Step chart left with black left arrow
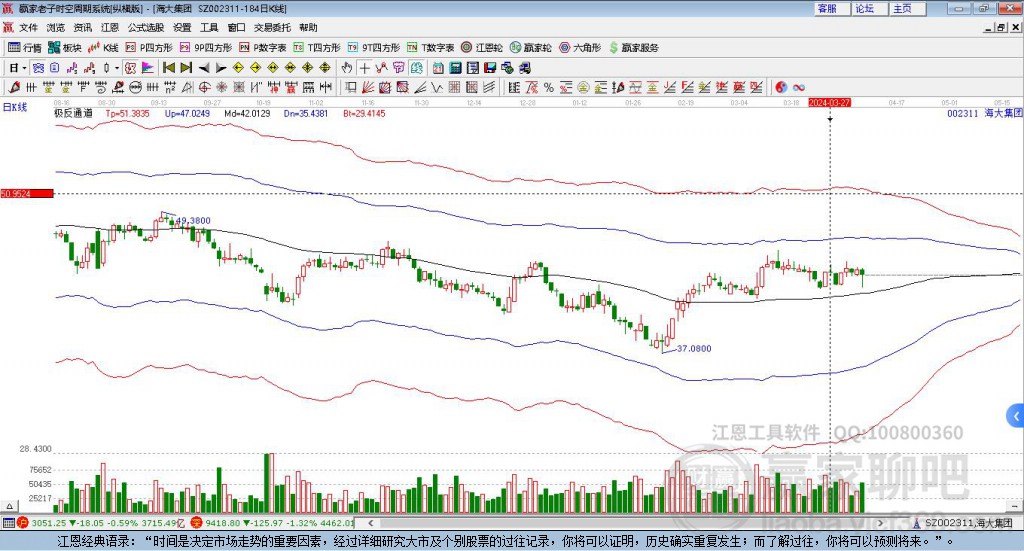 click(204, 68)
